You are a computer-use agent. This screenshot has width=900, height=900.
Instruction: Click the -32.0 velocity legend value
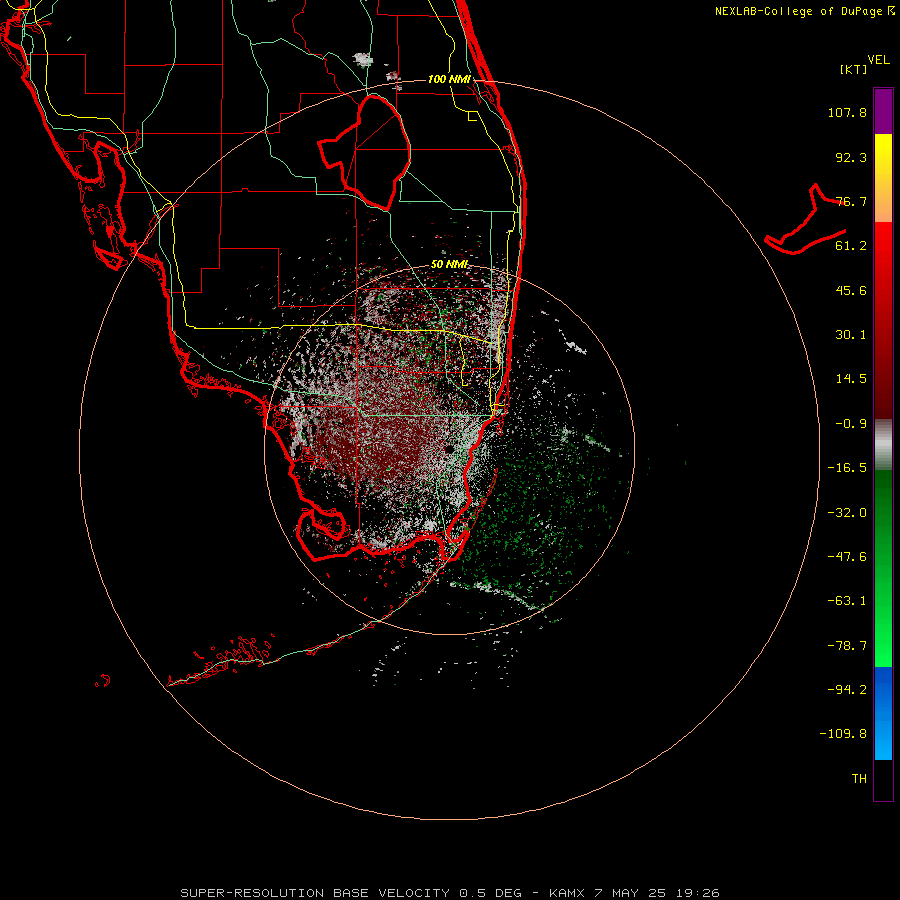pyautogui.click(x=847, y=513)
